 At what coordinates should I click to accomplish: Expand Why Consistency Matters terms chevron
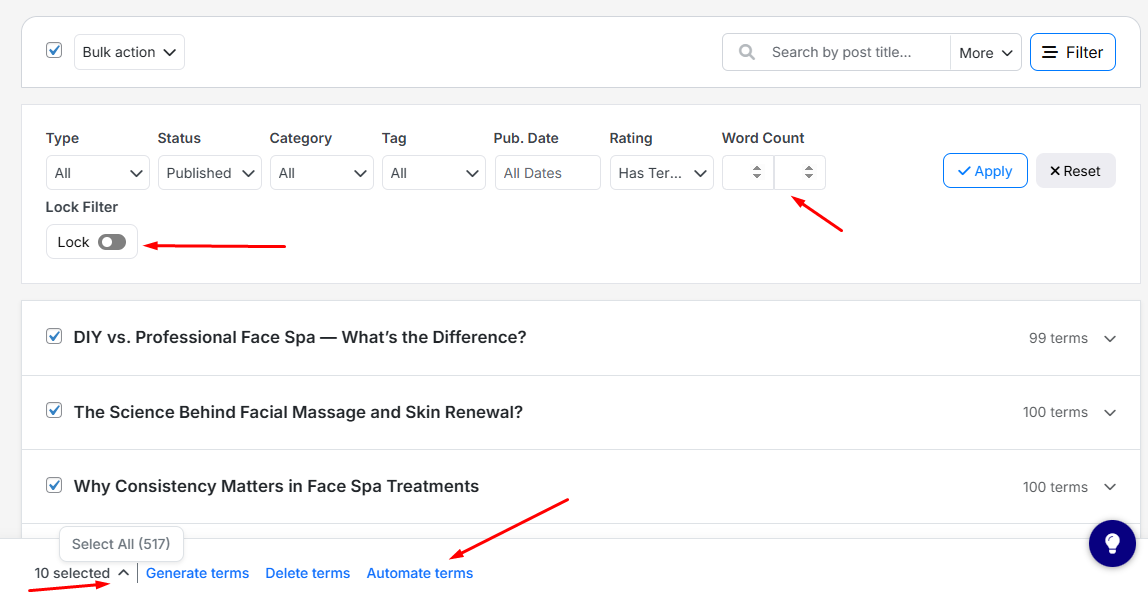point(1109,487)
